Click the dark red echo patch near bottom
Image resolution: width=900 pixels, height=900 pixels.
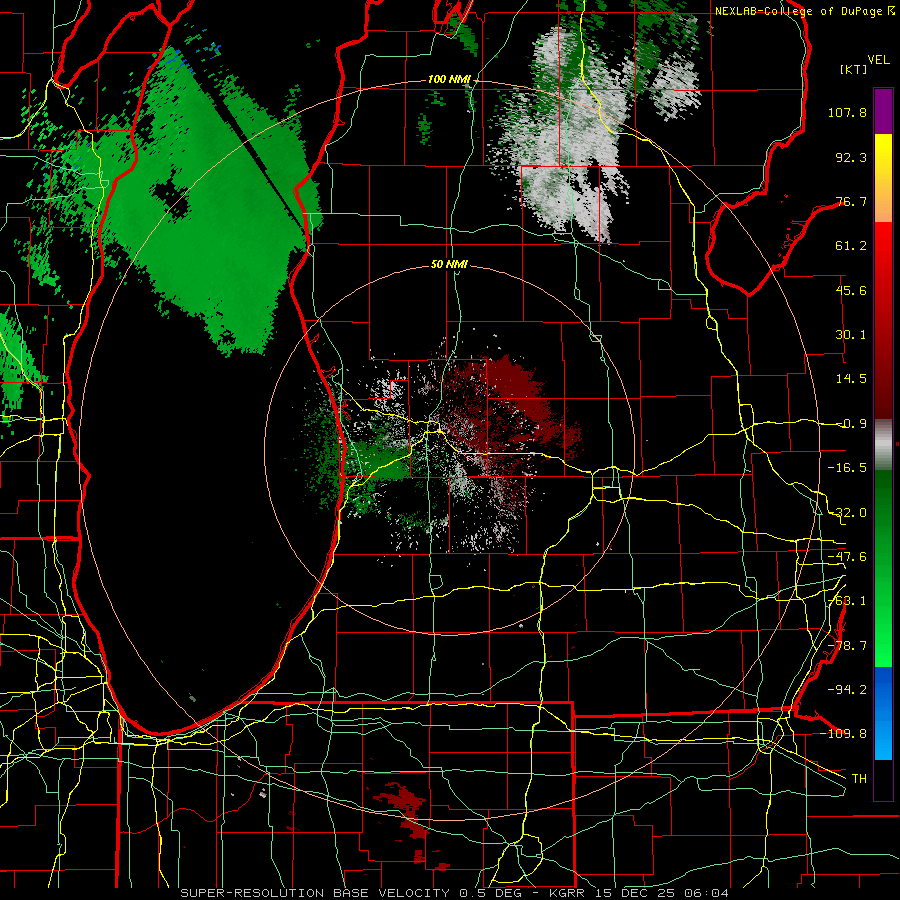point(405,804)
